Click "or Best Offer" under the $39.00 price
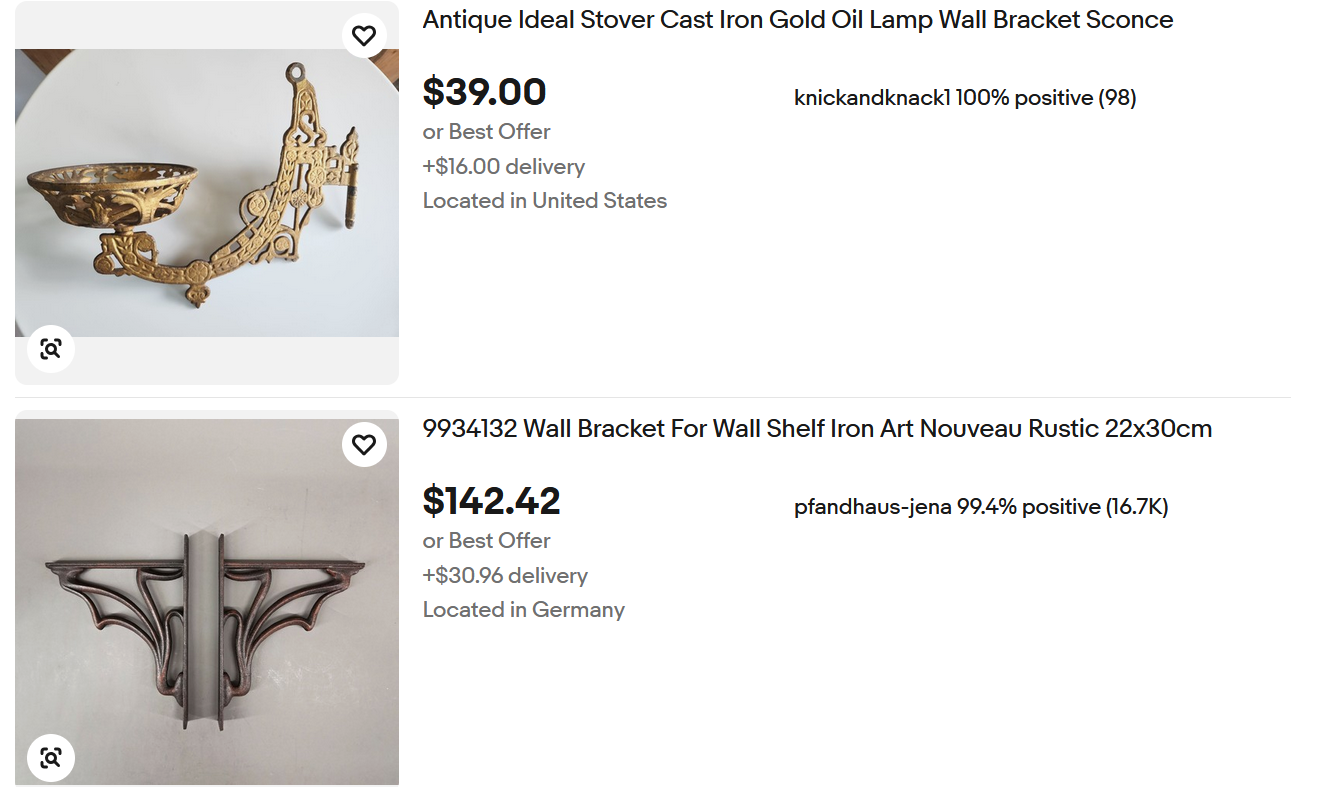 [x=486, y=132]
